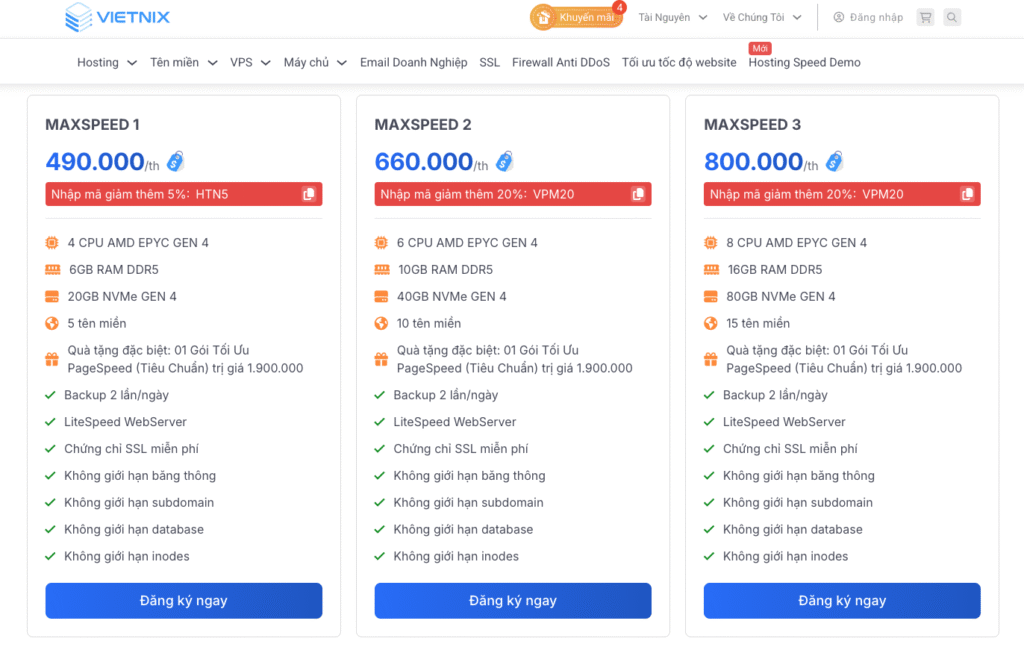Open Hosting Speed Demo menu item
The image size is (1024, 653).
tap(804, 62)
